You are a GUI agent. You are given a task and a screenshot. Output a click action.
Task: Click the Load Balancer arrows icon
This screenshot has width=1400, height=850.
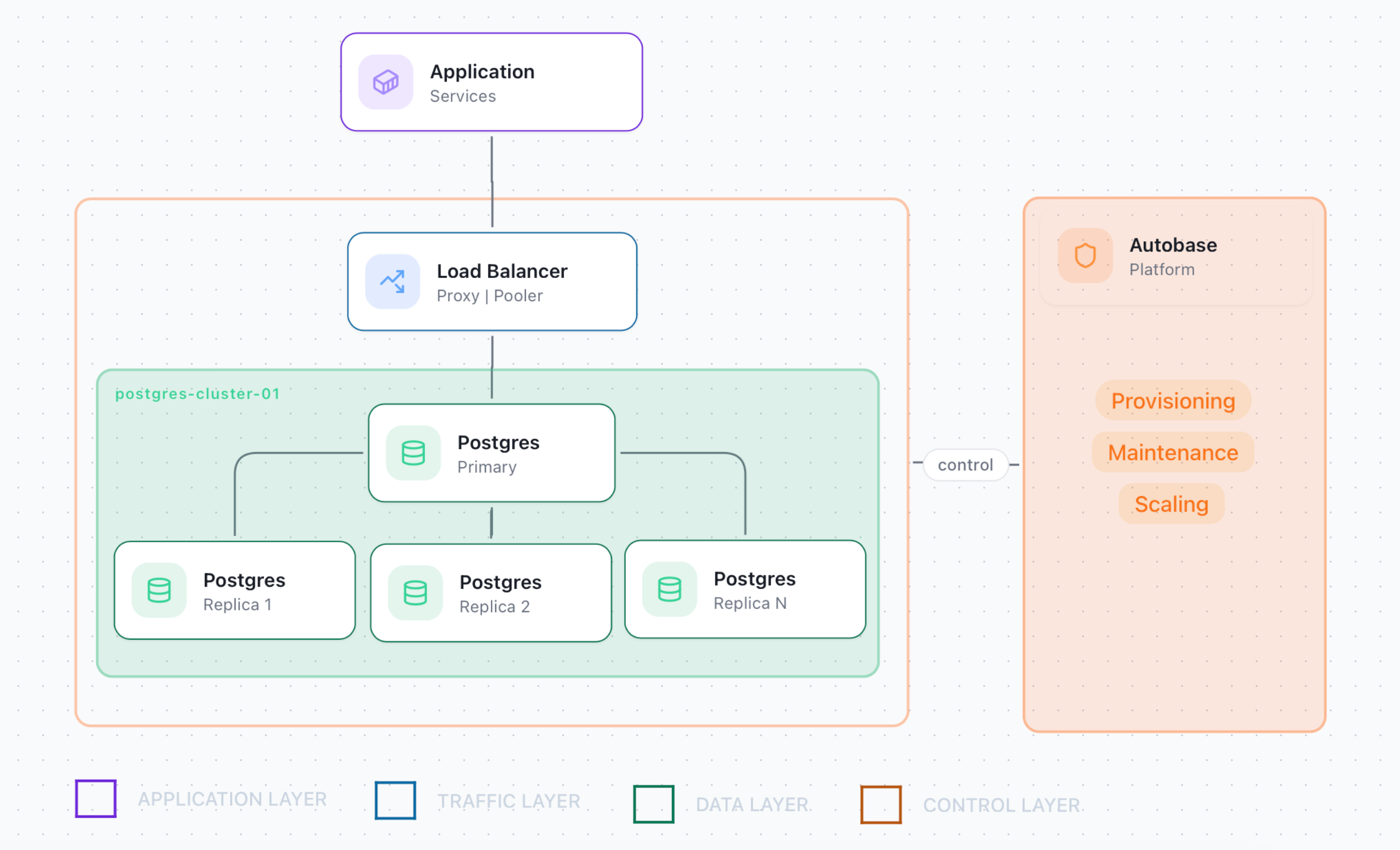(x=392, y=281)
